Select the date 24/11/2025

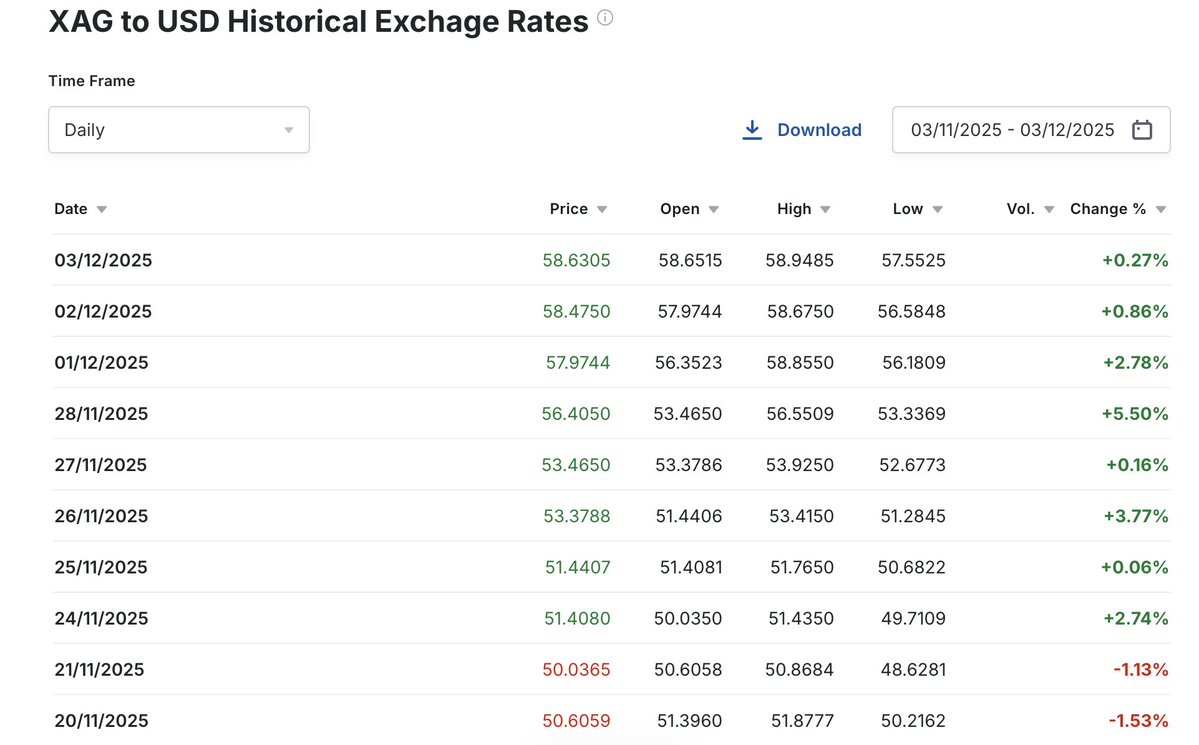click(x=101, y=619)
